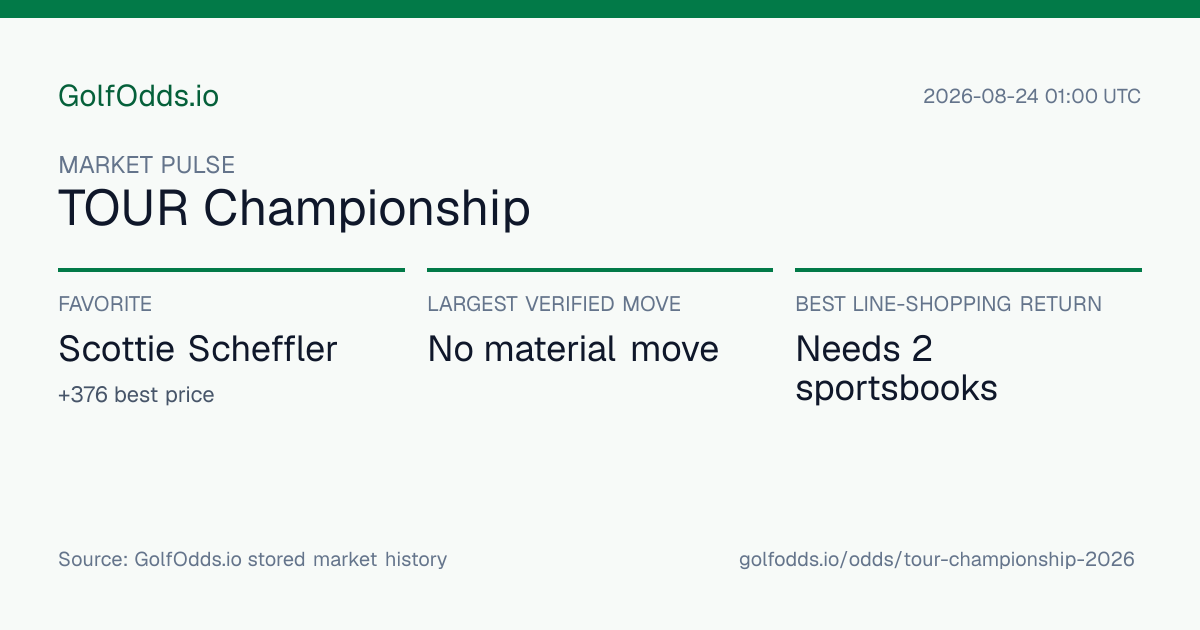Image resolution: width=1200 pixels, height=630 pixels.
Task: Click the +376 best price text
Action: click(x=136, y=395)
